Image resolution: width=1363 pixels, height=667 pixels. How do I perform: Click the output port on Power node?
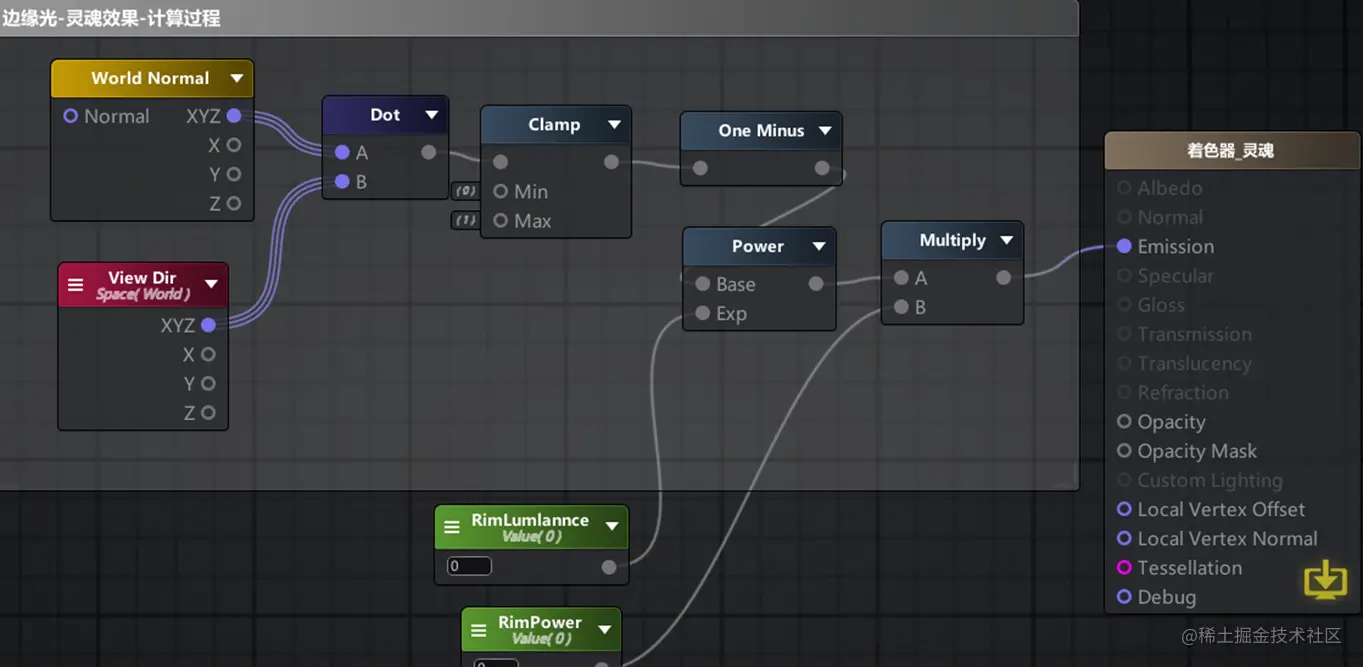tap(816, 284)
